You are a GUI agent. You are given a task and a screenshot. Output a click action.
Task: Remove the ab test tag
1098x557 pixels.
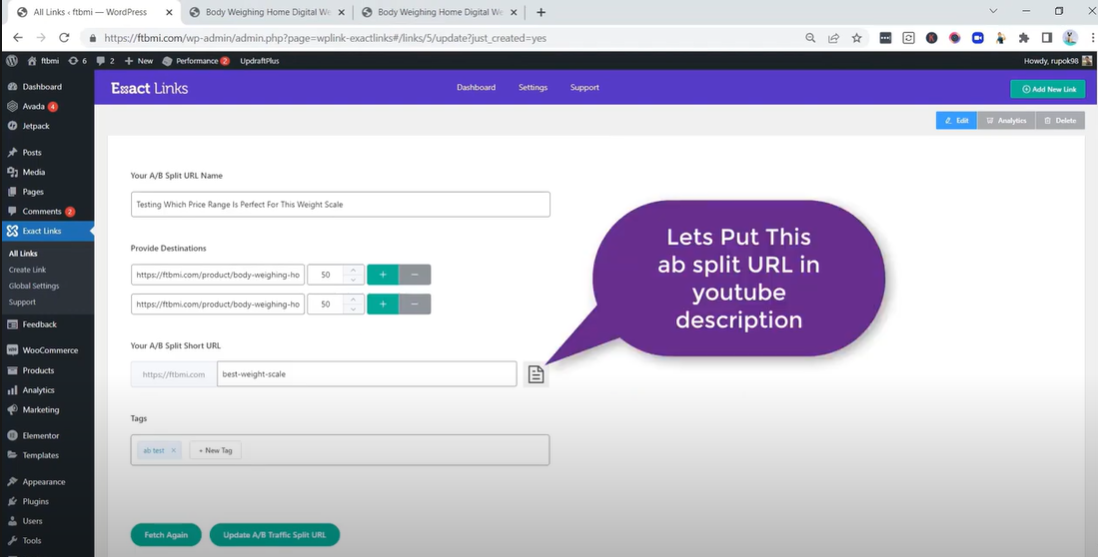pos(174,451)
